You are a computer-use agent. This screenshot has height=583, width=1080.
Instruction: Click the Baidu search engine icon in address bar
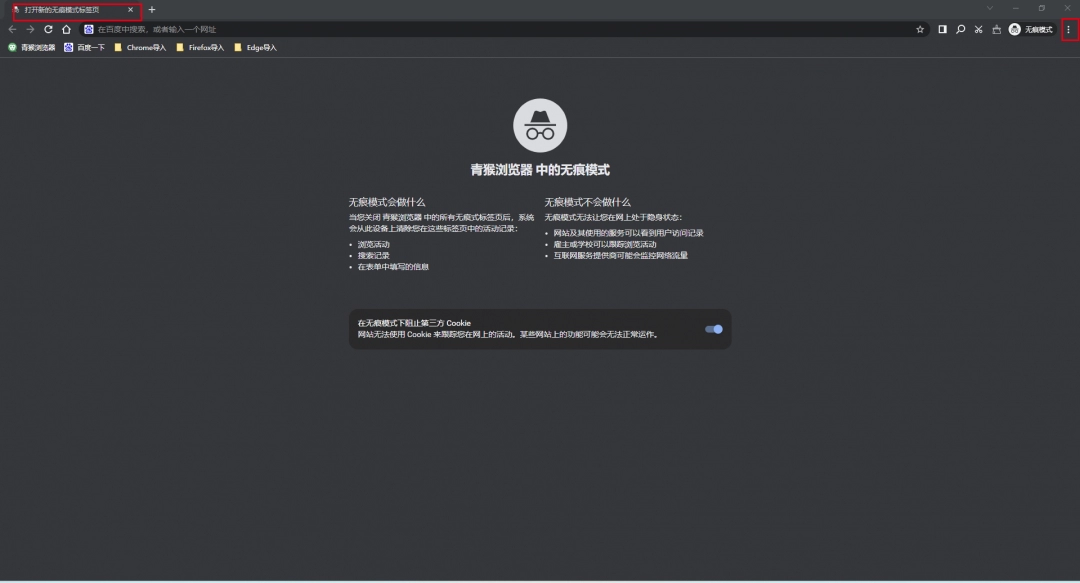(89, 30)
